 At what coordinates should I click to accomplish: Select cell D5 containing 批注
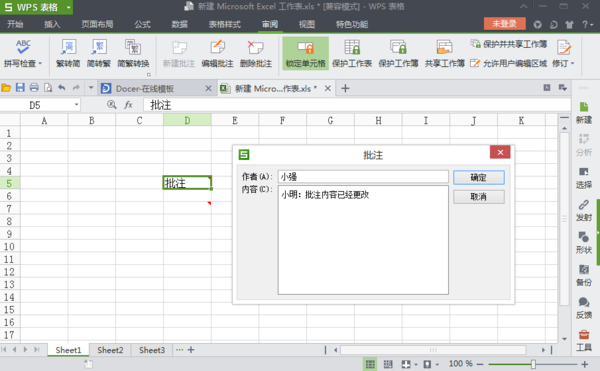pos(187,183)
